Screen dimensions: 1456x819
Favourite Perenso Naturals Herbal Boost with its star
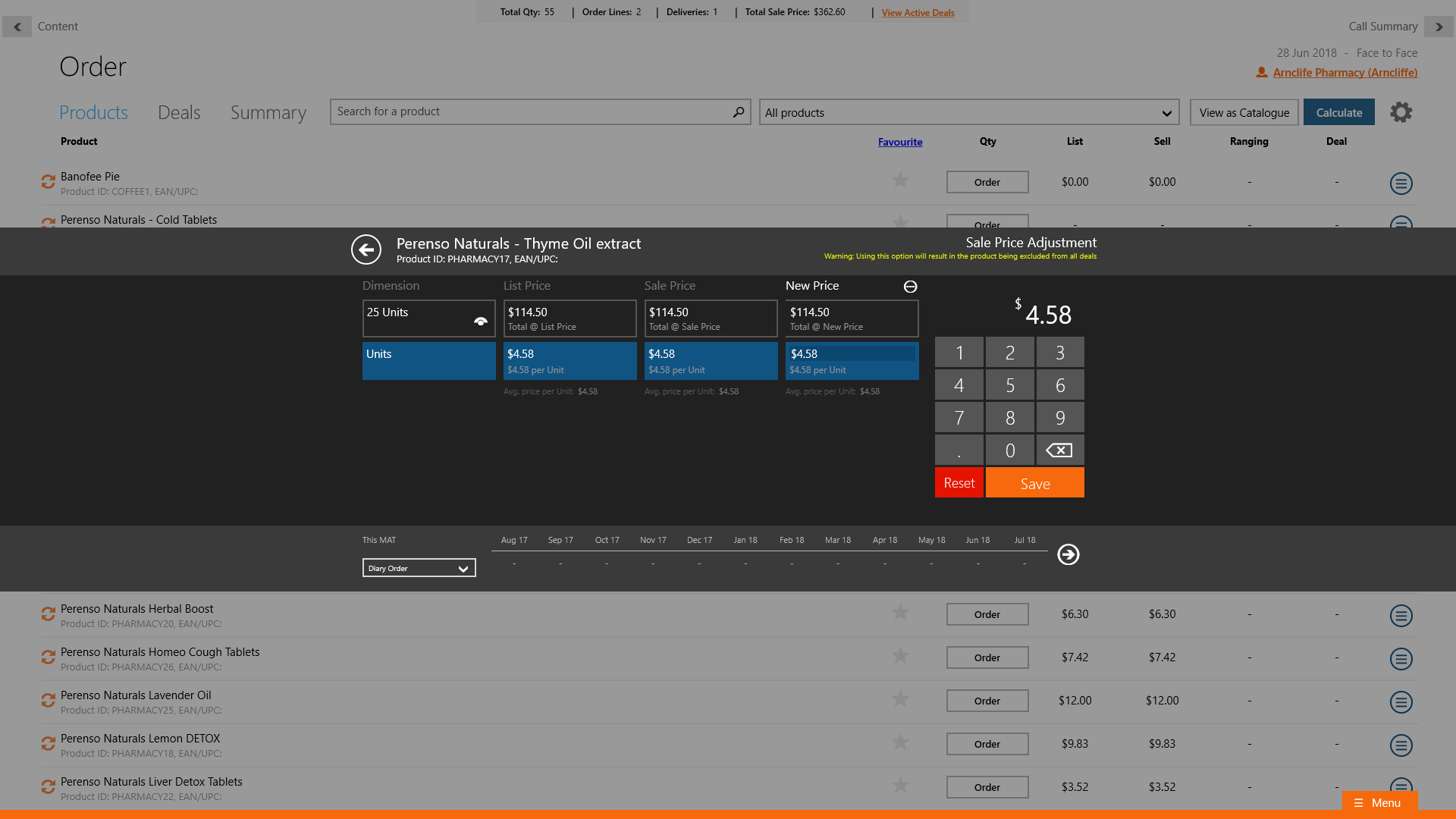pyautogui.click(x=900, y=613)
